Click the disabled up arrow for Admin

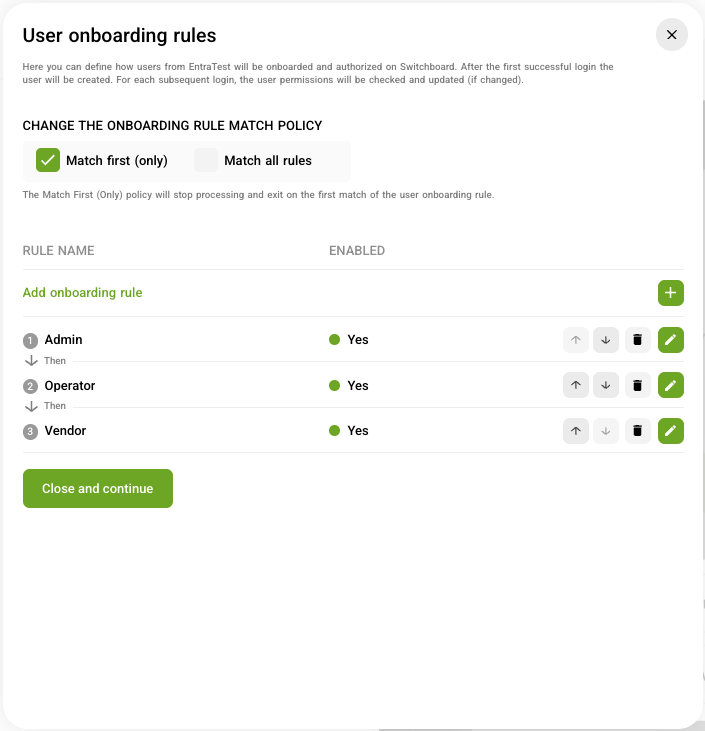(x=575, y=340)
